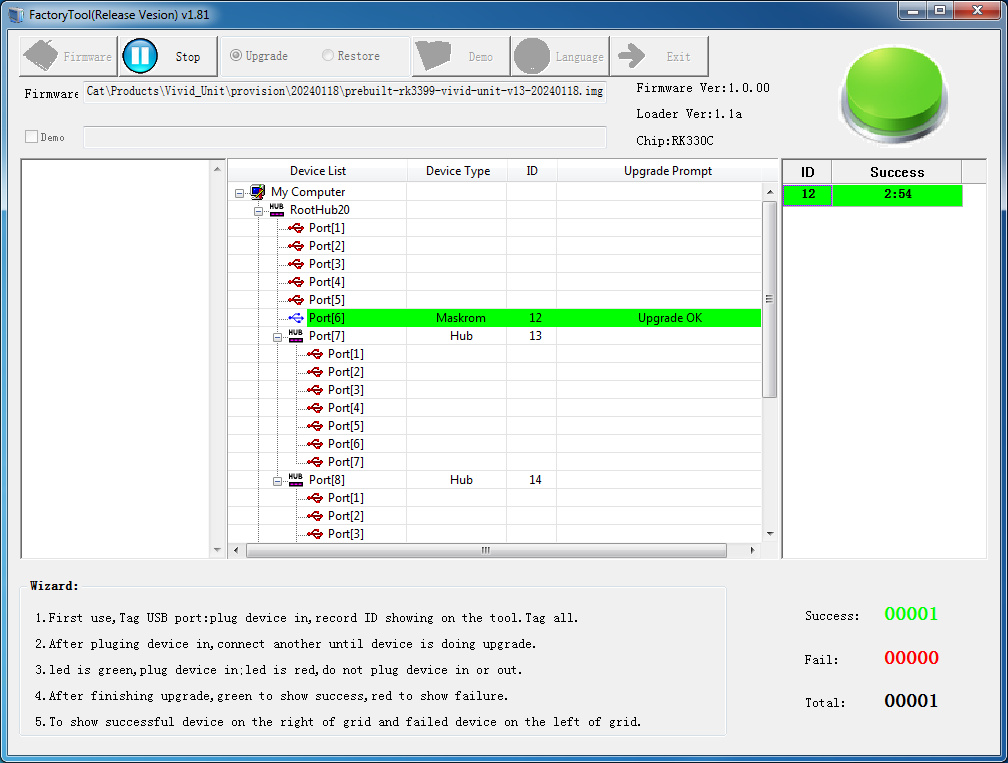Viewport: 1008px width, 763px height.
Task: Collapse the My Computer tree node
Action: pos(239,192)
